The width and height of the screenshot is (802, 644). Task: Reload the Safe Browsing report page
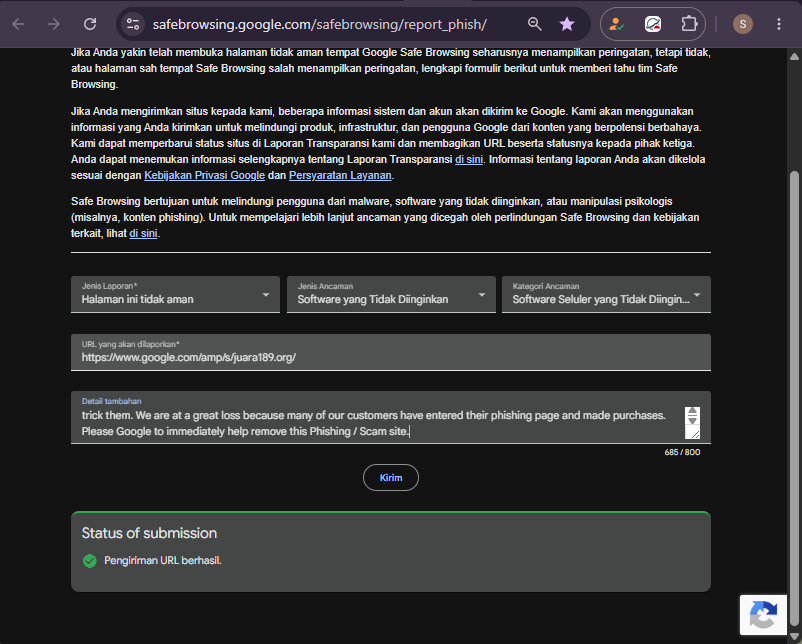click(90, 24)
